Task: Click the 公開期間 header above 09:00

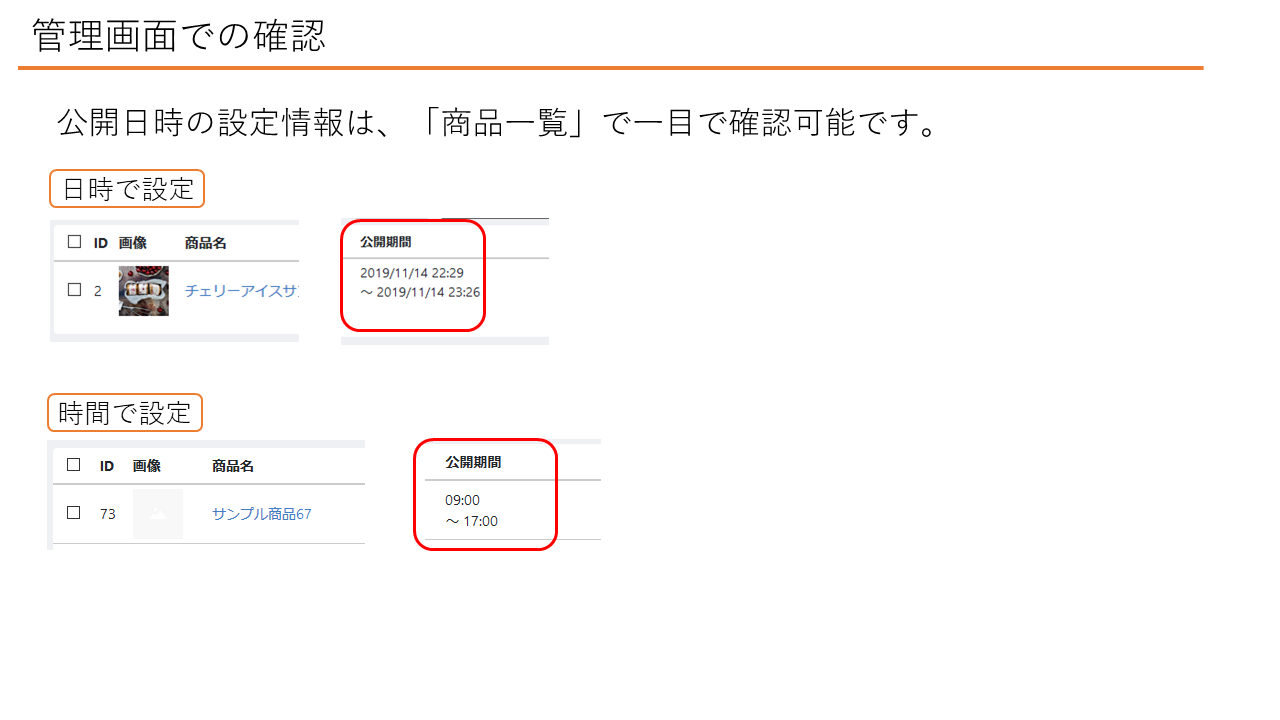Action: [473, 463]
